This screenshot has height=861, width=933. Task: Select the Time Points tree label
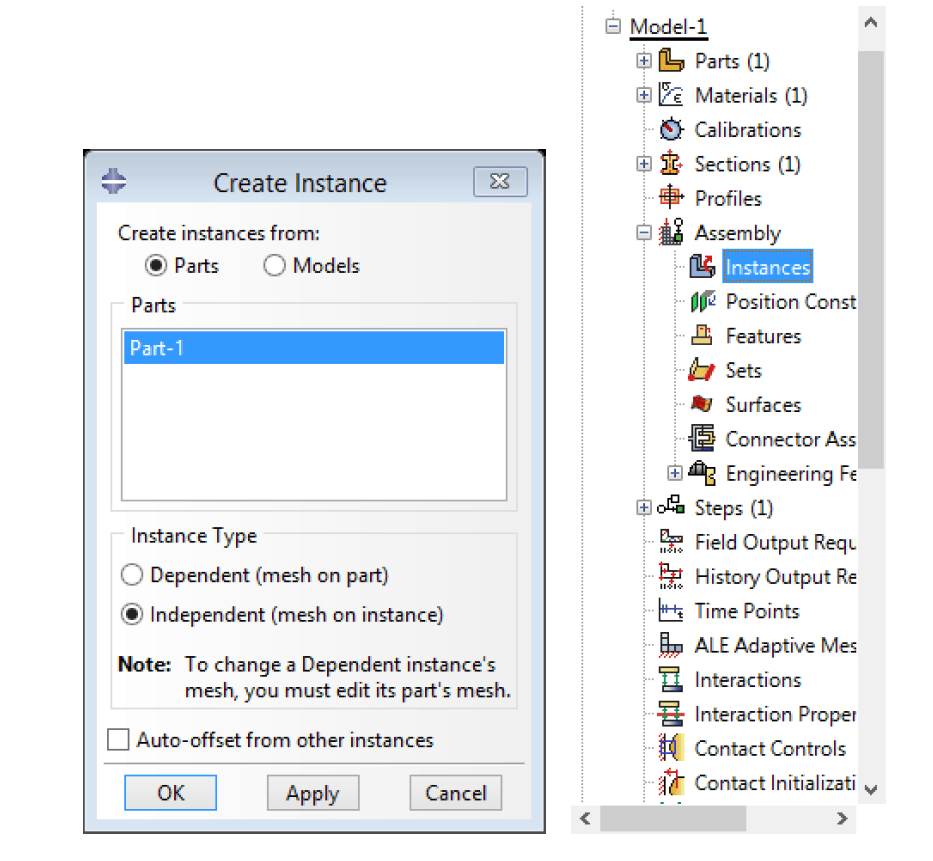point(747,611)
